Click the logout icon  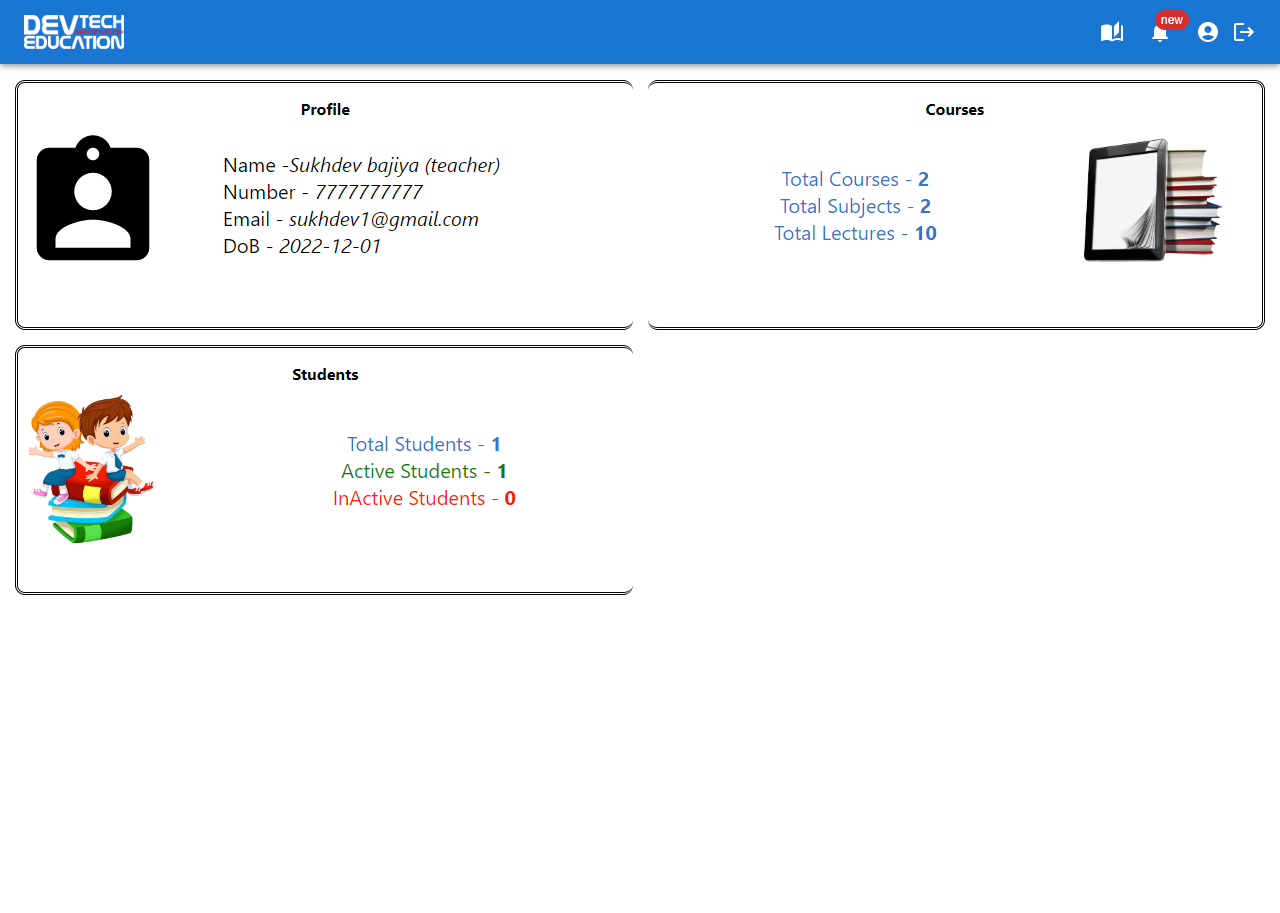click(1244, 32)
